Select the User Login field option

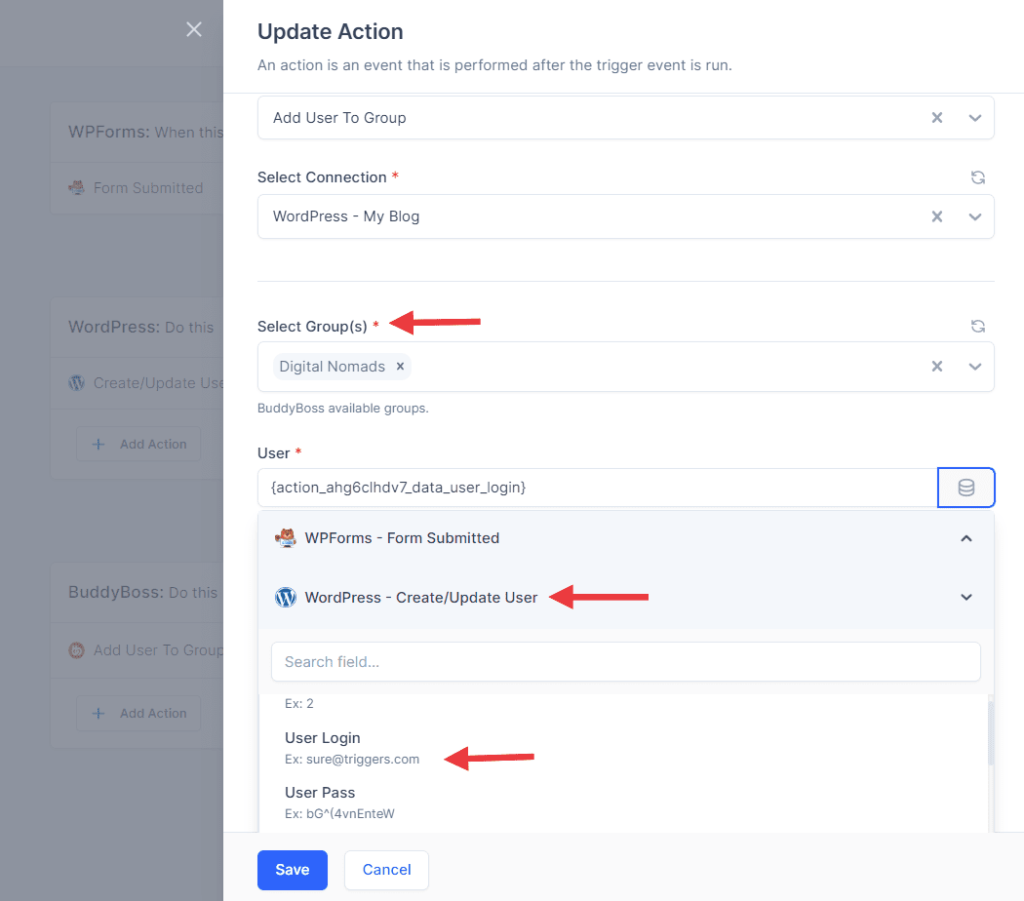[323, 739]
